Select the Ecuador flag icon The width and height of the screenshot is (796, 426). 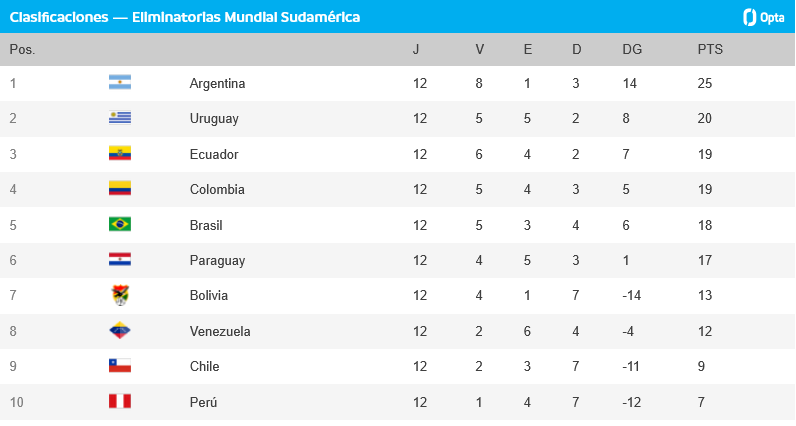[x=120, y=153]
